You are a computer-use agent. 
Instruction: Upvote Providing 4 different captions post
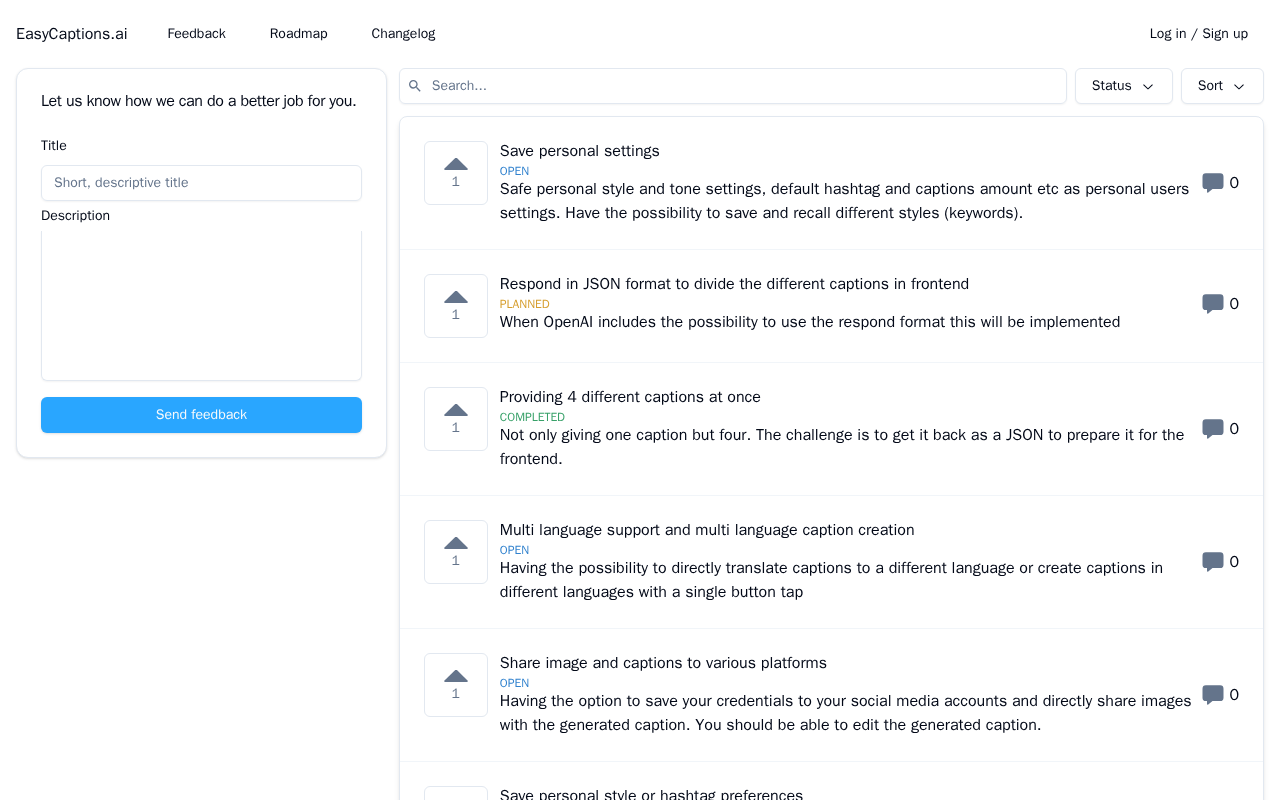(456, 419)
